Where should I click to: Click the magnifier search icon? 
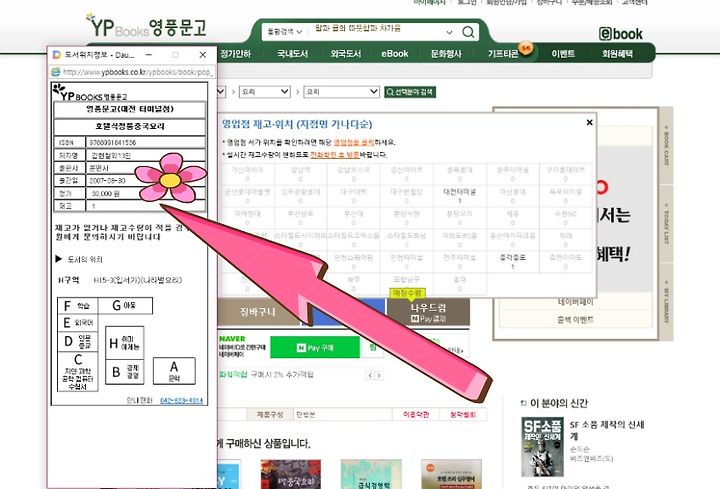[x=468, y=32]
